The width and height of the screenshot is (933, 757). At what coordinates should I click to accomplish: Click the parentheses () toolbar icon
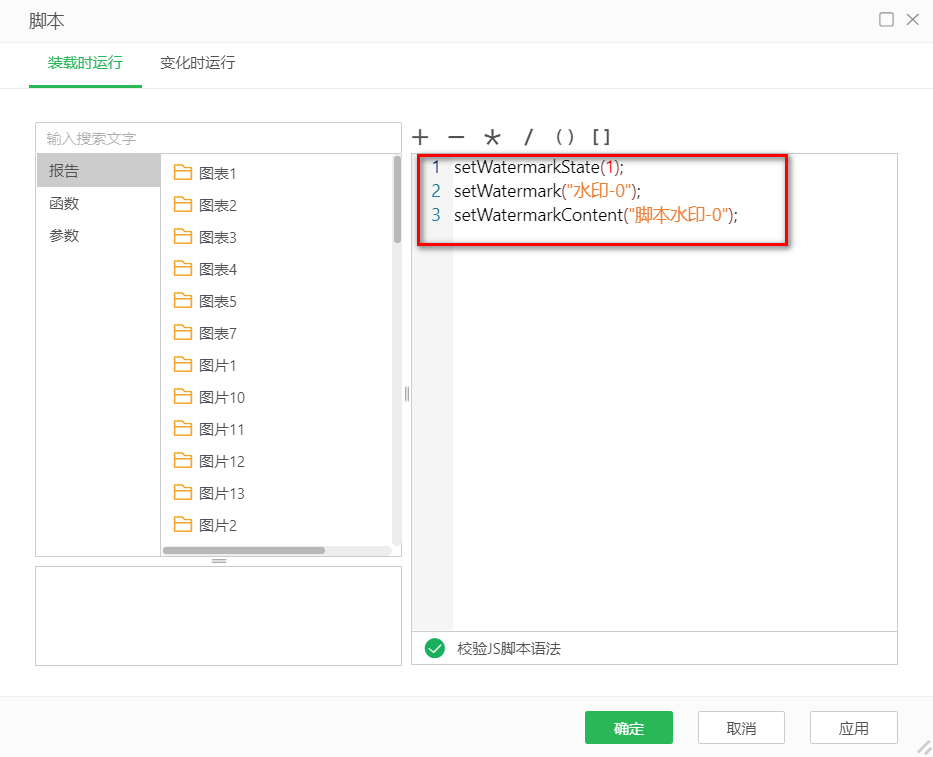[565, 137]
